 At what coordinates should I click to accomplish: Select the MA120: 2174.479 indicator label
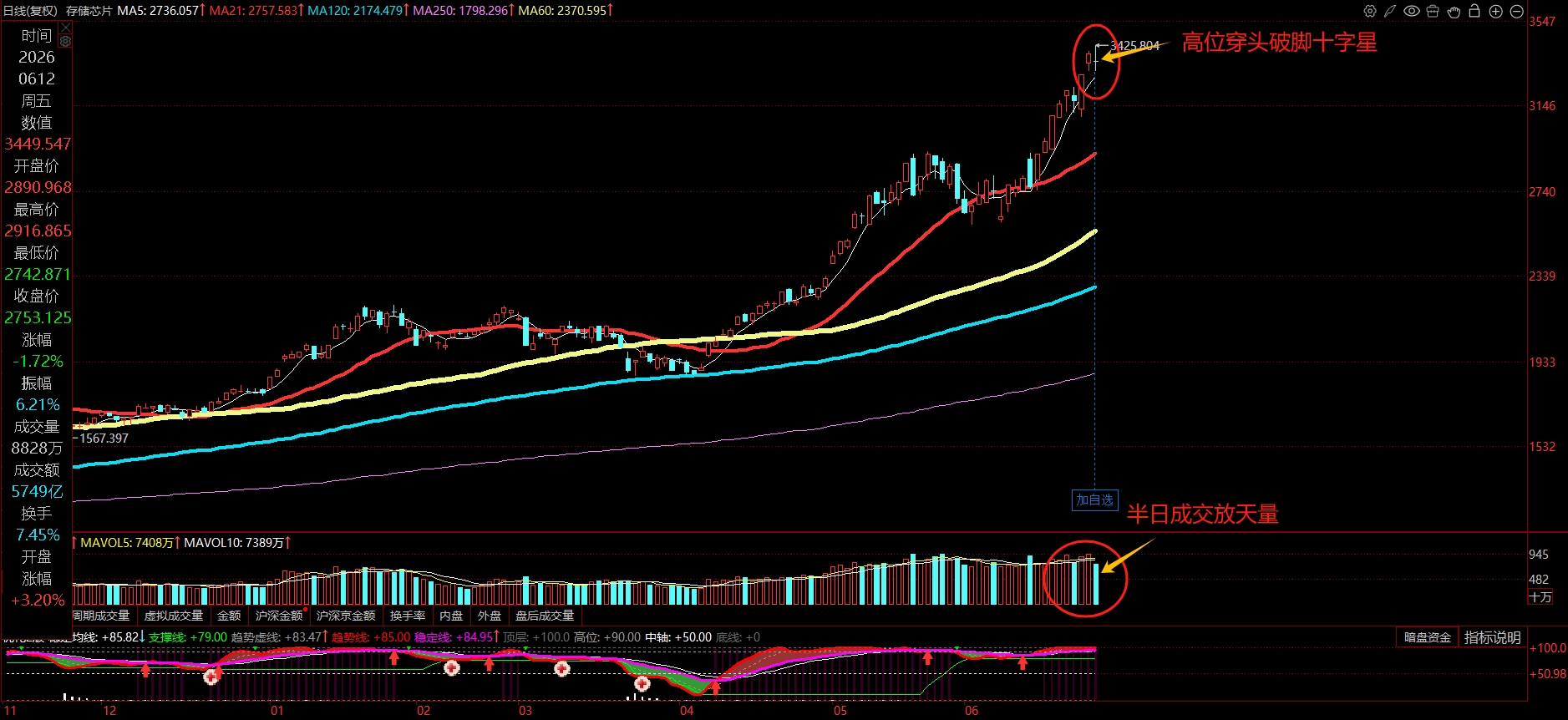point(355,11)
